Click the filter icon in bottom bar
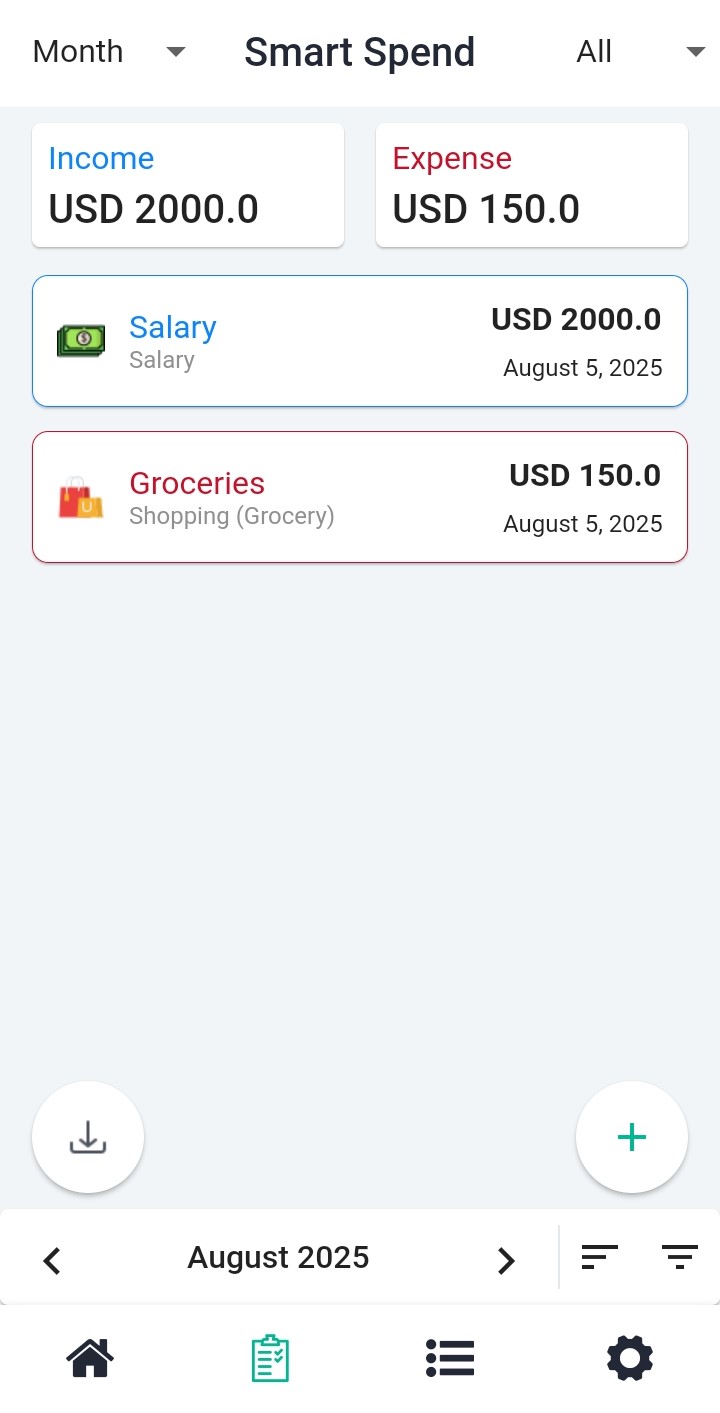 click(680, 1257)
